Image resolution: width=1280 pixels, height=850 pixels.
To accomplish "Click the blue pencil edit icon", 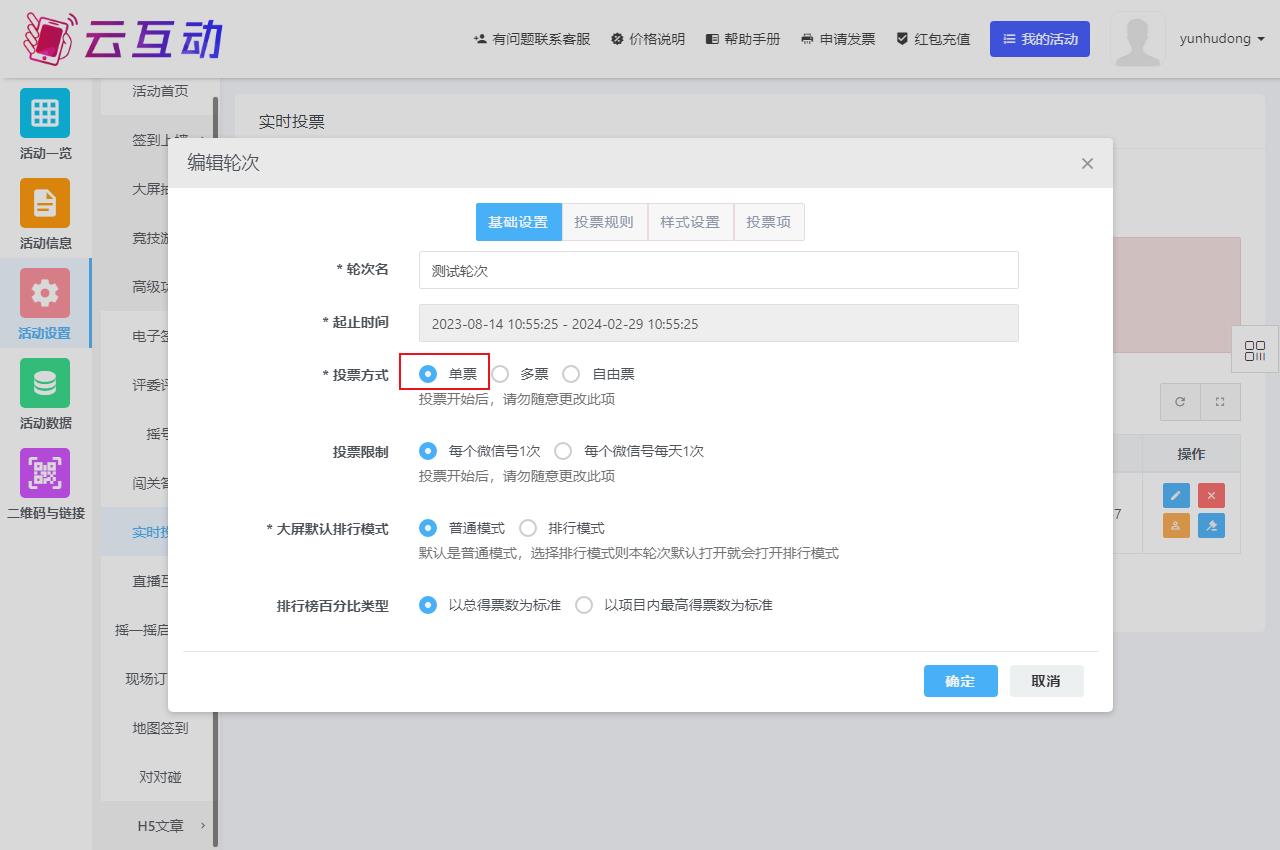I will [1176, 496].
